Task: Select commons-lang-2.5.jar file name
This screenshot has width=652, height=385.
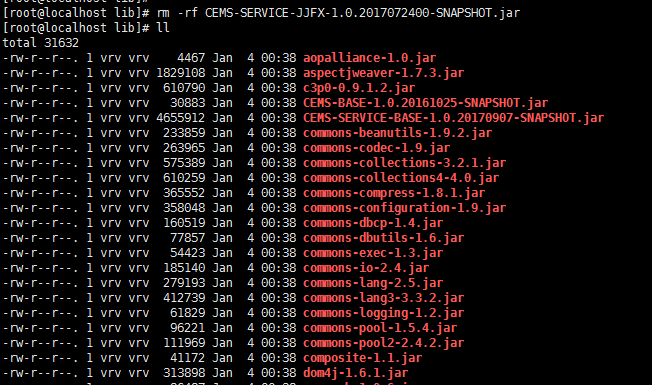Action: [373, 283]
